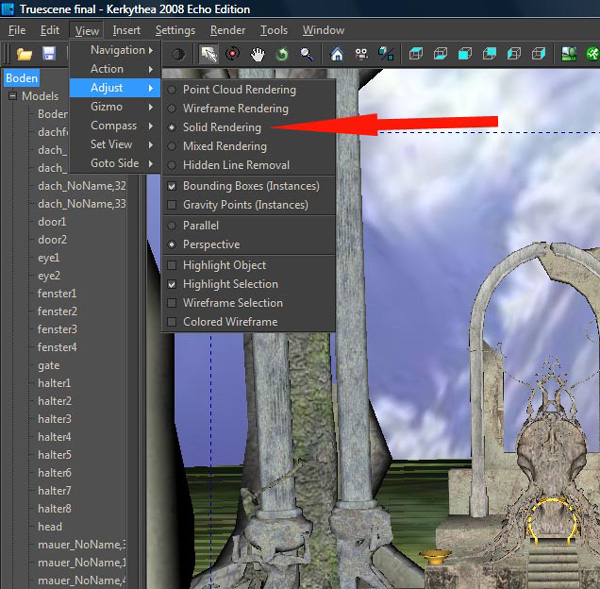Select door2 in the model tree
Screen dimensions: 600x589
click(52, 240)
